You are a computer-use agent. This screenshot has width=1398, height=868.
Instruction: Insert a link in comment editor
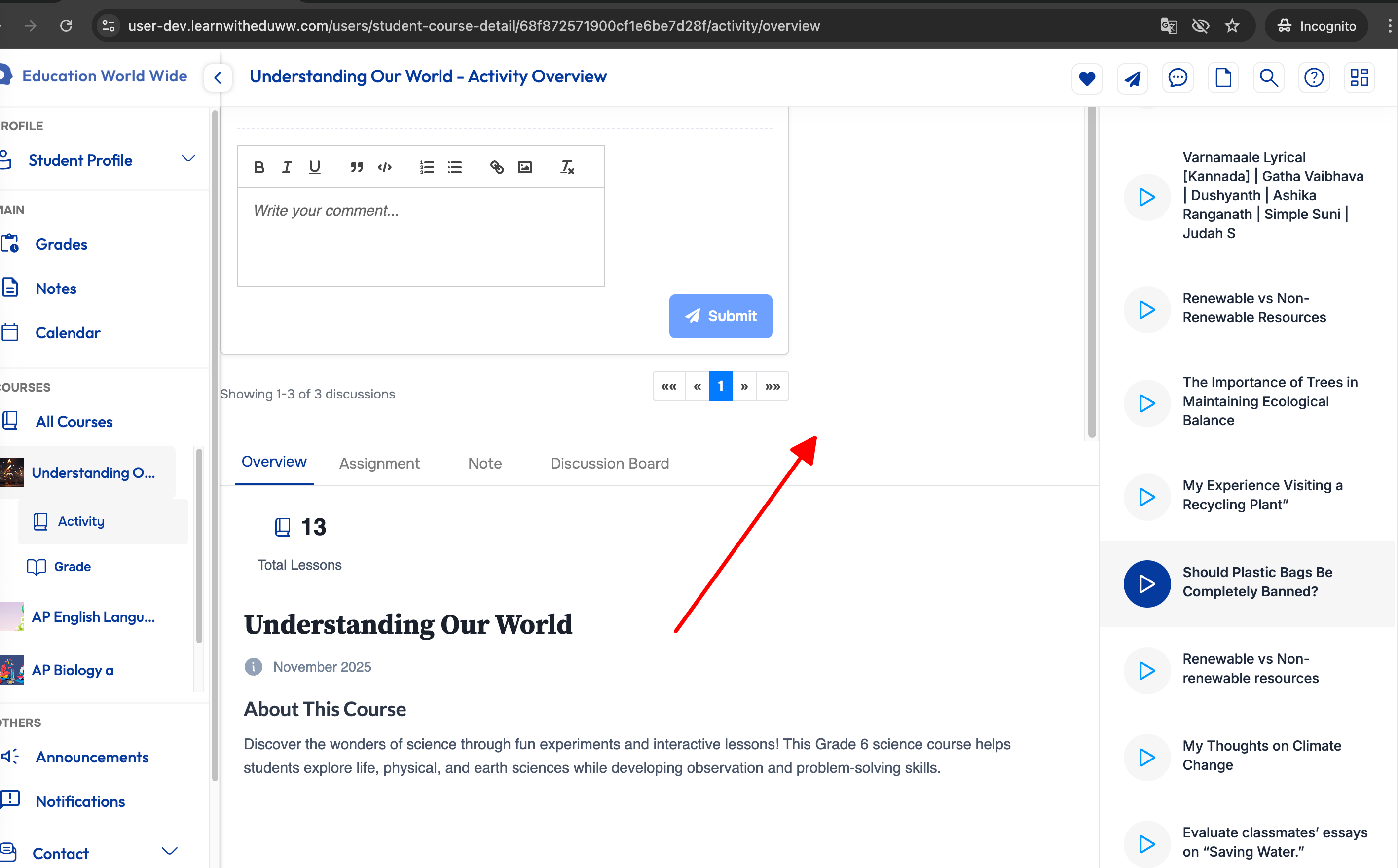point(497,167)
